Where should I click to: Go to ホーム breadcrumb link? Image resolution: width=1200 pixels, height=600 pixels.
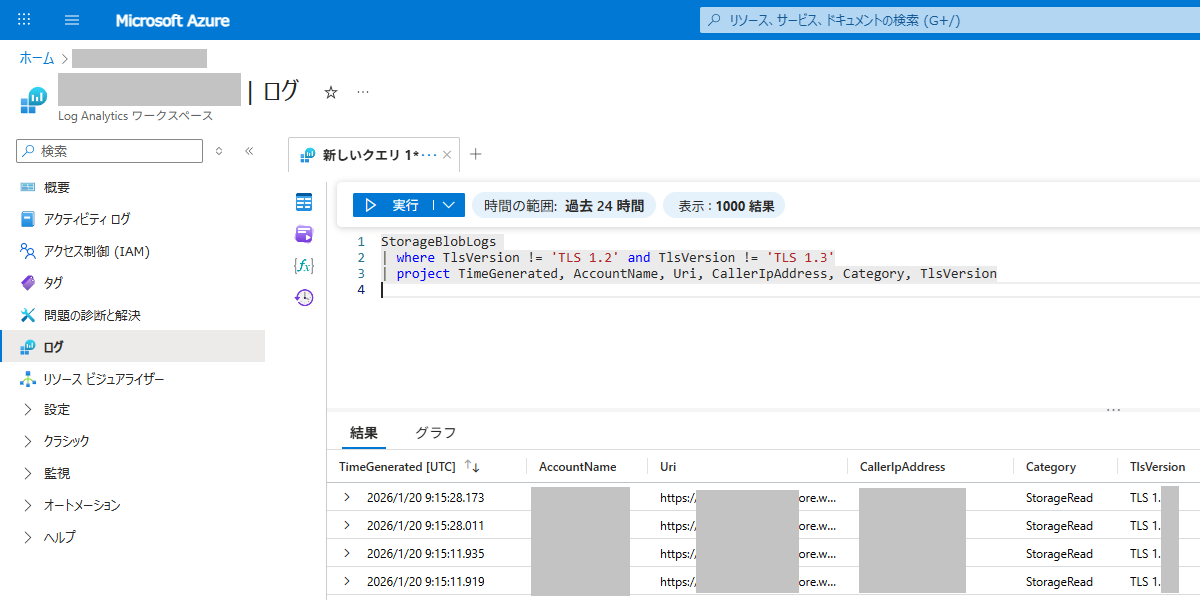(37, 58)
